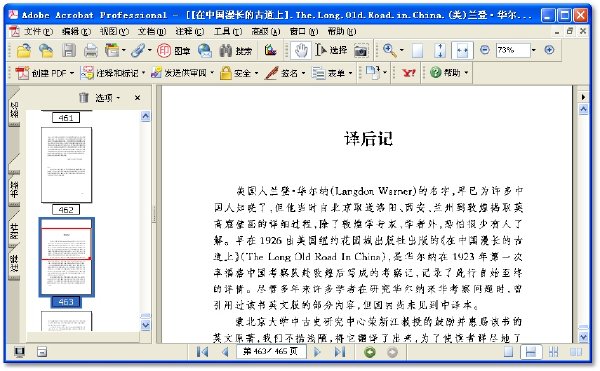The width and height of the screenshot is (600, 371).
Task: Click the trash delete page icon
Action: (83, 98)
